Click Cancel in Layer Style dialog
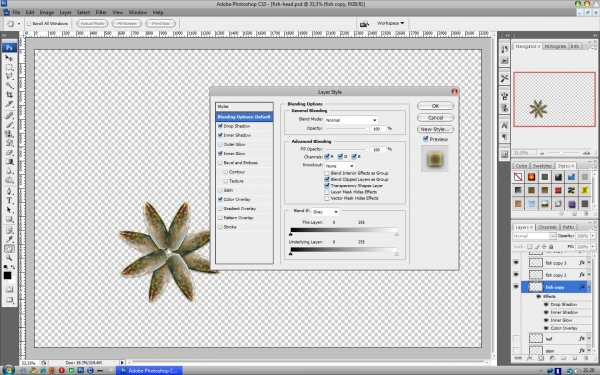This screenshot has width=600, height=375. coord(435,117)
